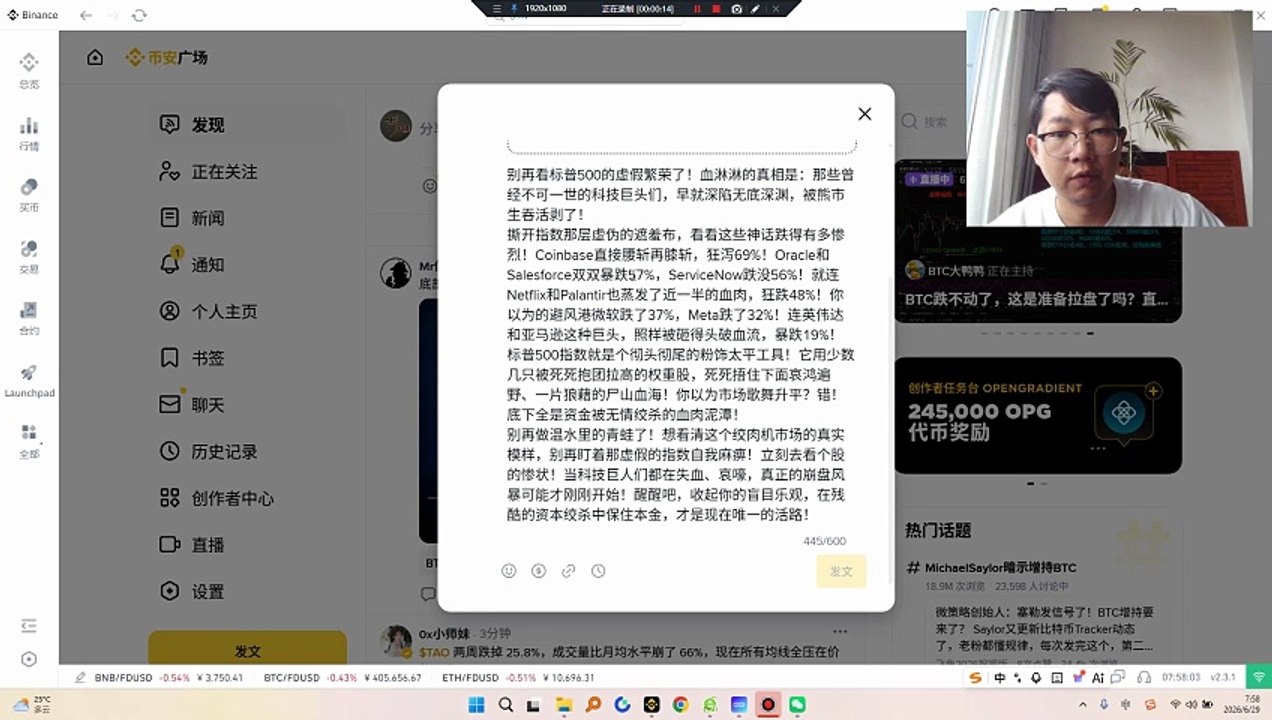Open settings hexagon icon at sidebar bottom

[29, 659]
